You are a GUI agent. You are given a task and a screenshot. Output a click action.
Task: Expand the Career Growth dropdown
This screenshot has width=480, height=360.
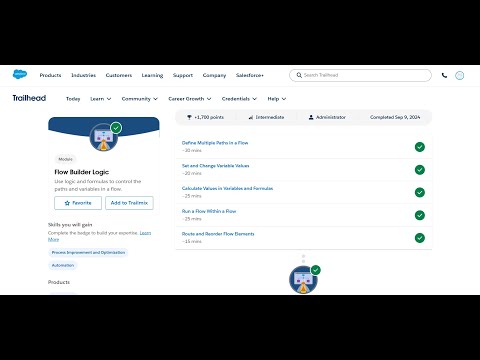click(190, 99)
